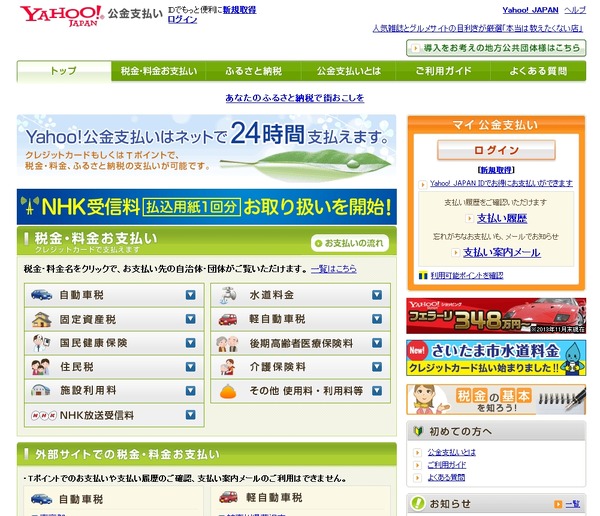Click the beginner leaf icon beside 初めての方へ
The image size is (600, 516).
click(x=419, y=431)
